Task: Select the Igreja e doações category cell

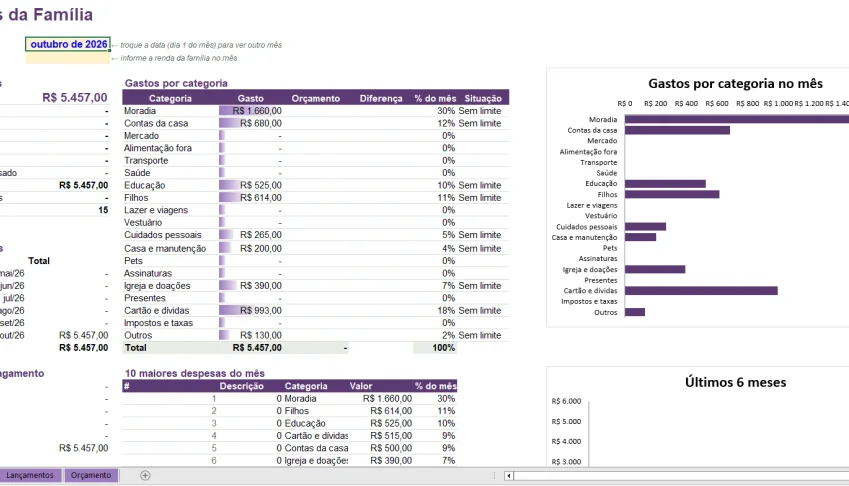Action: (x=171, y=286)
